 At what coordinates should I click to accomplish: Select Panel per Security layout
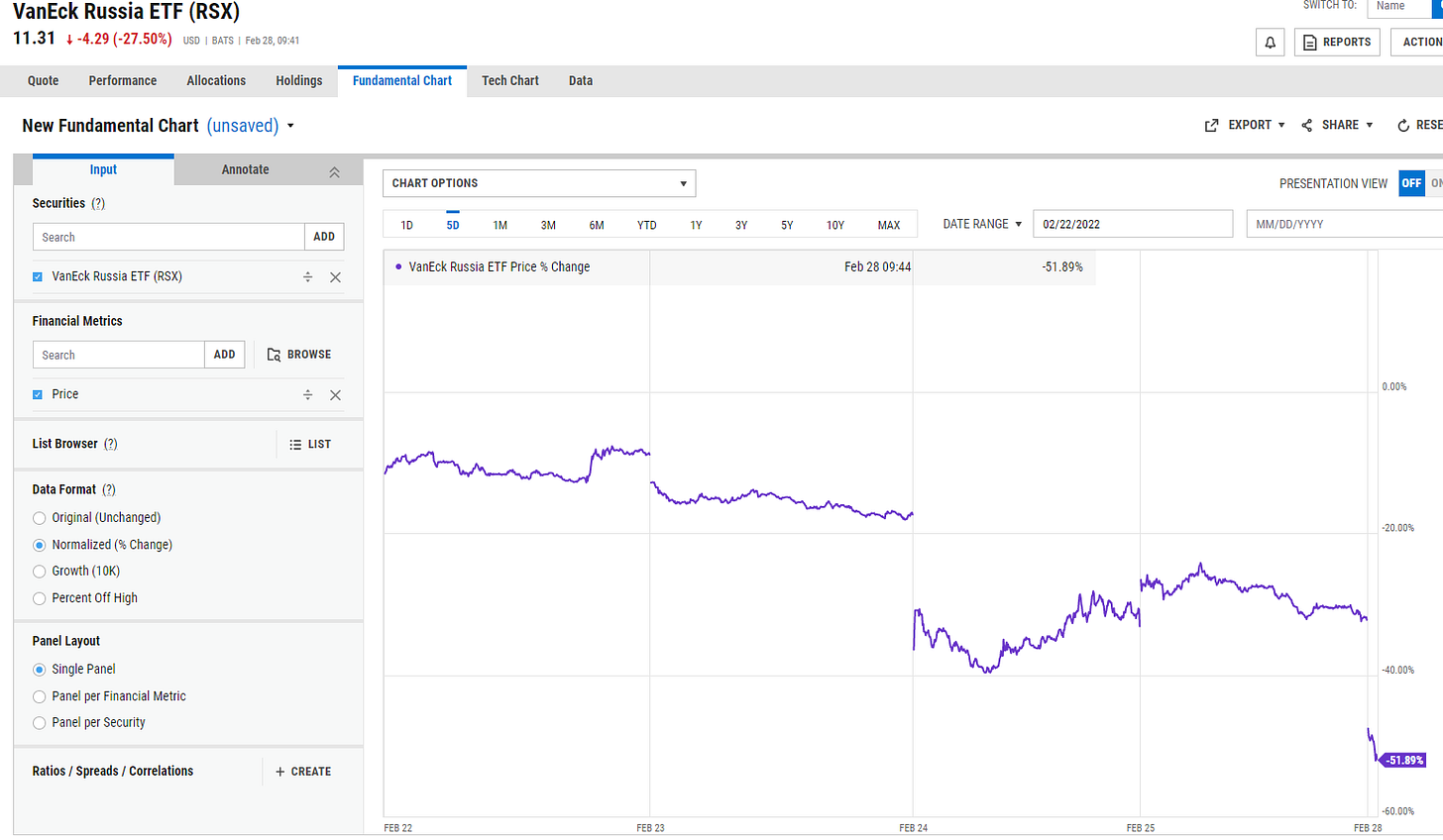tap(40, 723)
